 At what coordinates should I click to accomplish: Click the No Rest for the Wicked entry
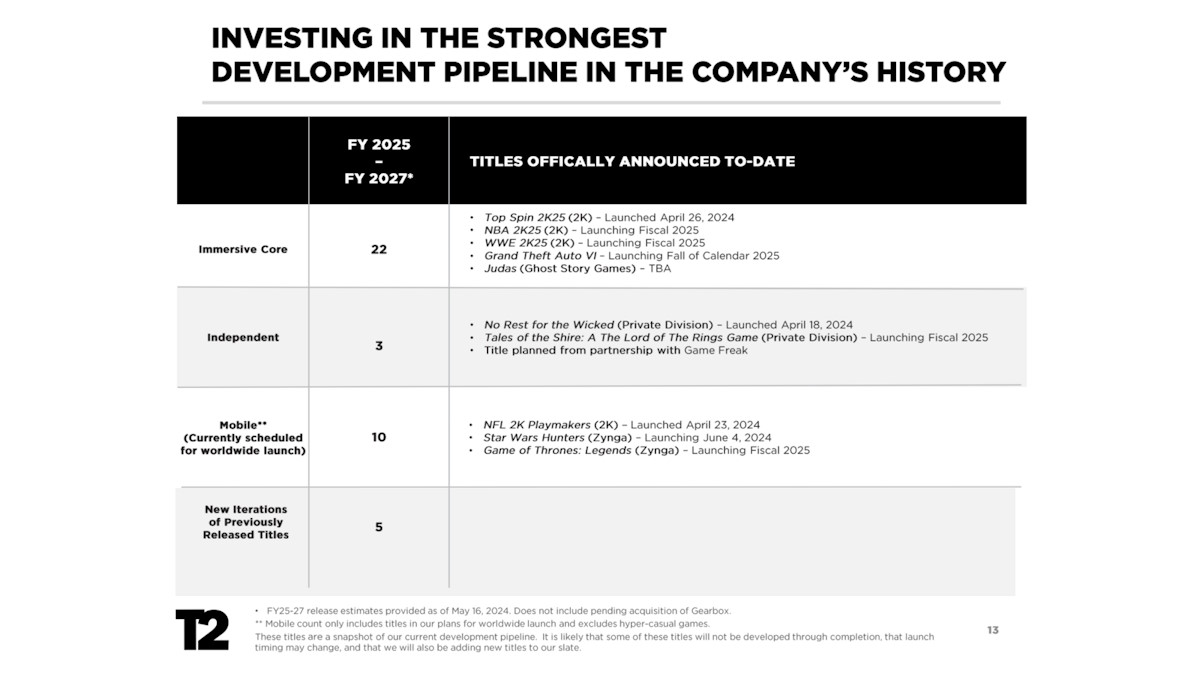click(x=668, y=325)
